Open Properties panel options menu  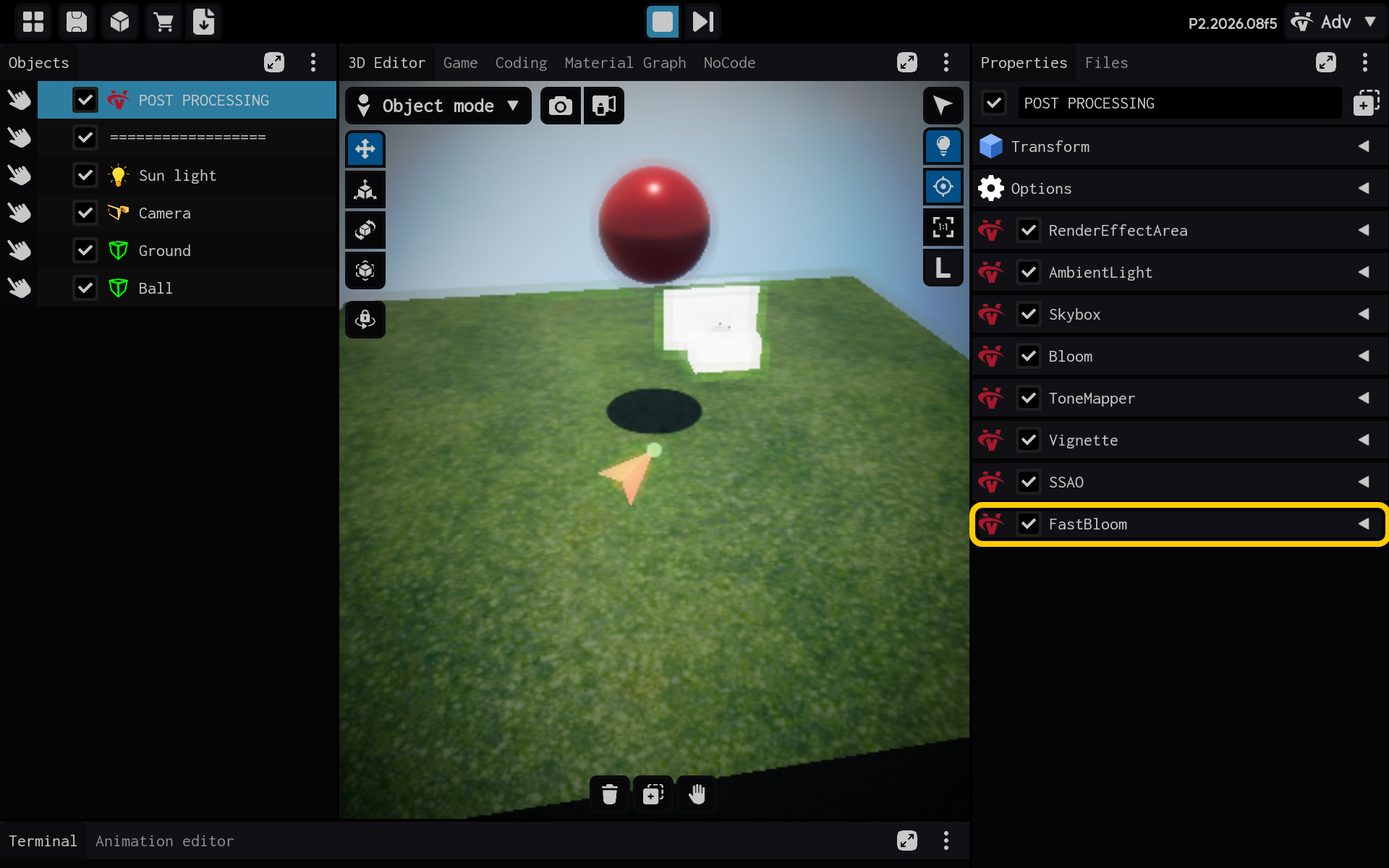point(1365,62)
